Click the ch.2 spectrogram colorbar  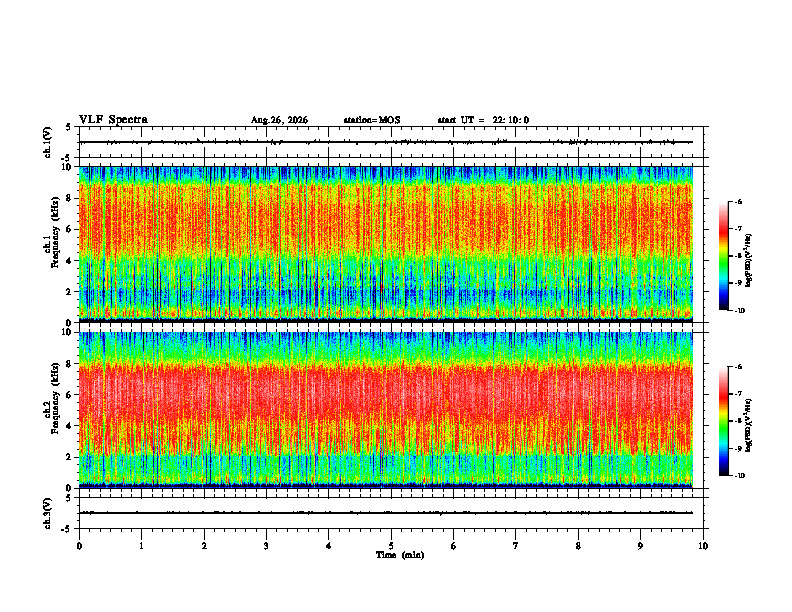[x=723, y=421]
